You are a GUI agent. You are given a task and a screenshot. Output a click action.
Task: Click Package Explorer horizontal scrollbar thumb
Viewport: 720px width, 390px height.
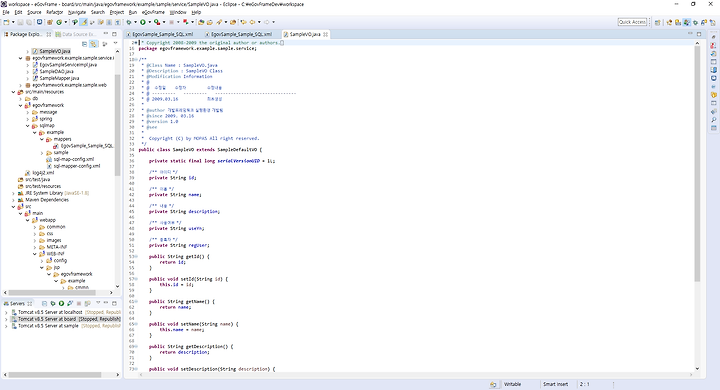point(52,292)
